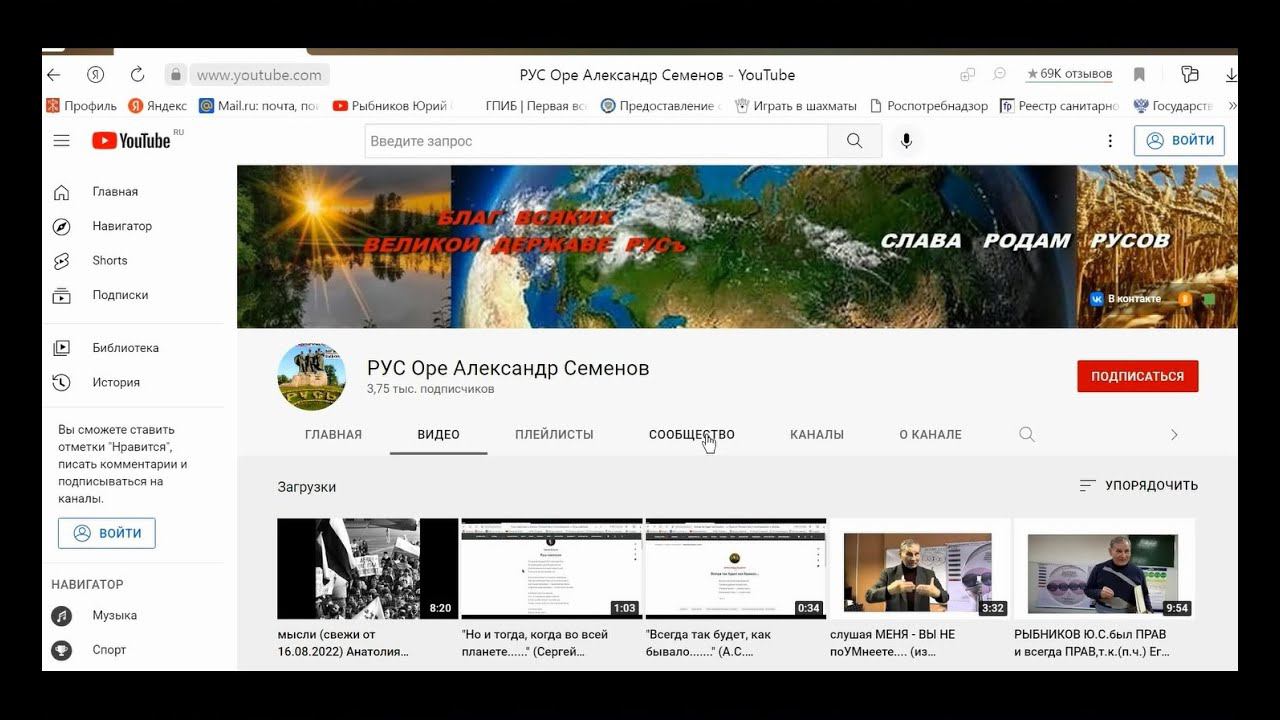Viewport: 1280px width, 720px height.
Task: Open the 9:54 video thumbnail
Action: [1104, 569]
